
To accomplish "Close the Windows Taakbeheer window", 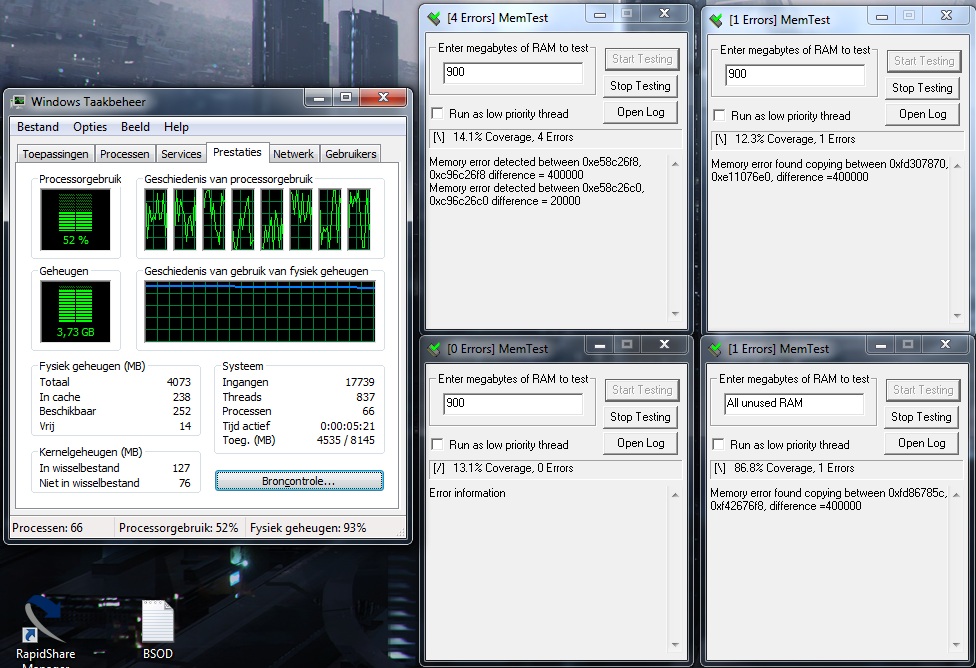I will 383,98.
